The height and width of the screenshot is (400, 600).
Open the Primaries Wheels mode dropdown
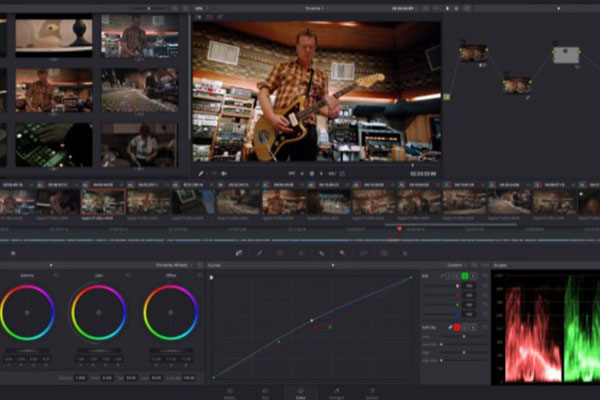174,265
